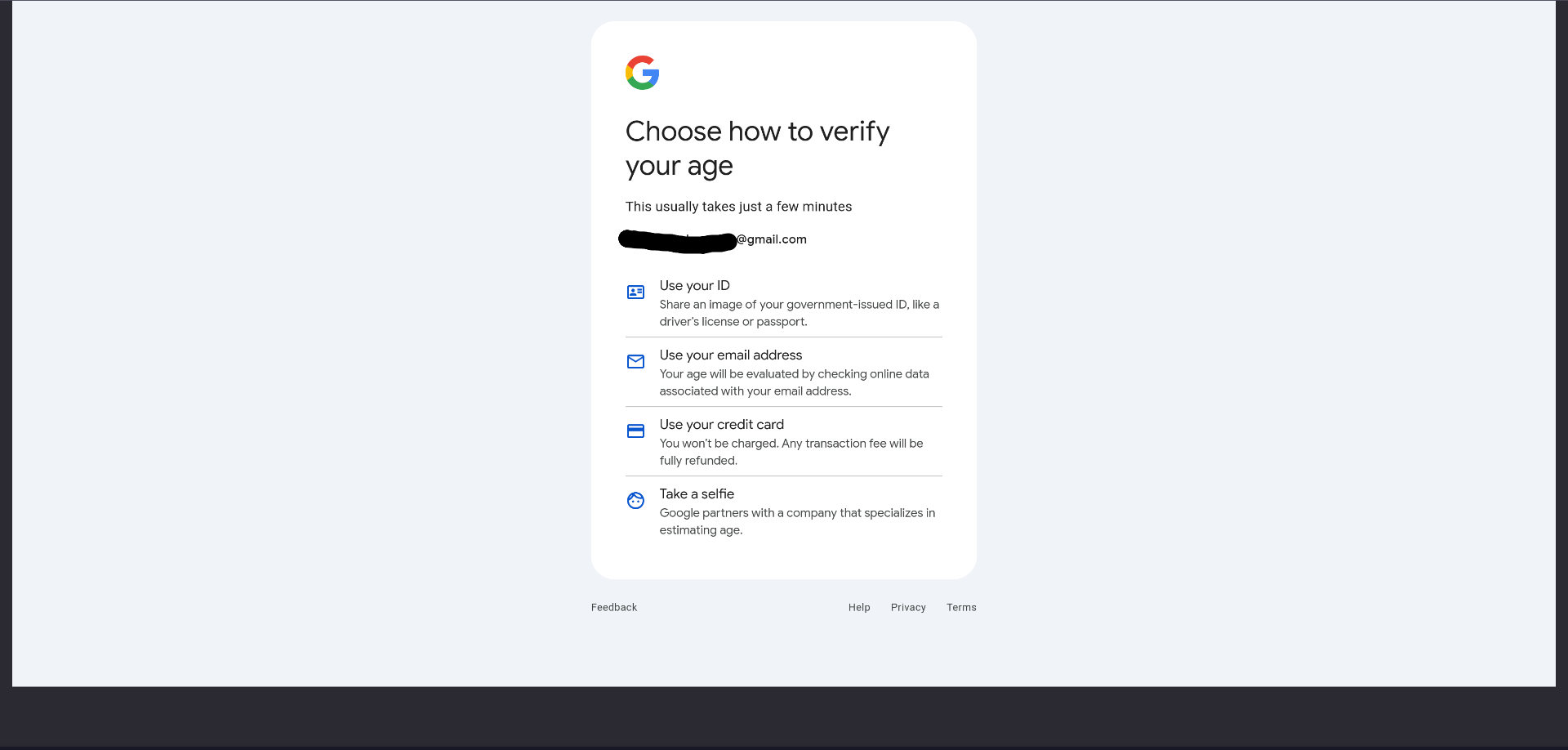Click the envelope email icon
This screenshot has height=750, width=1568.
point(635,361)
